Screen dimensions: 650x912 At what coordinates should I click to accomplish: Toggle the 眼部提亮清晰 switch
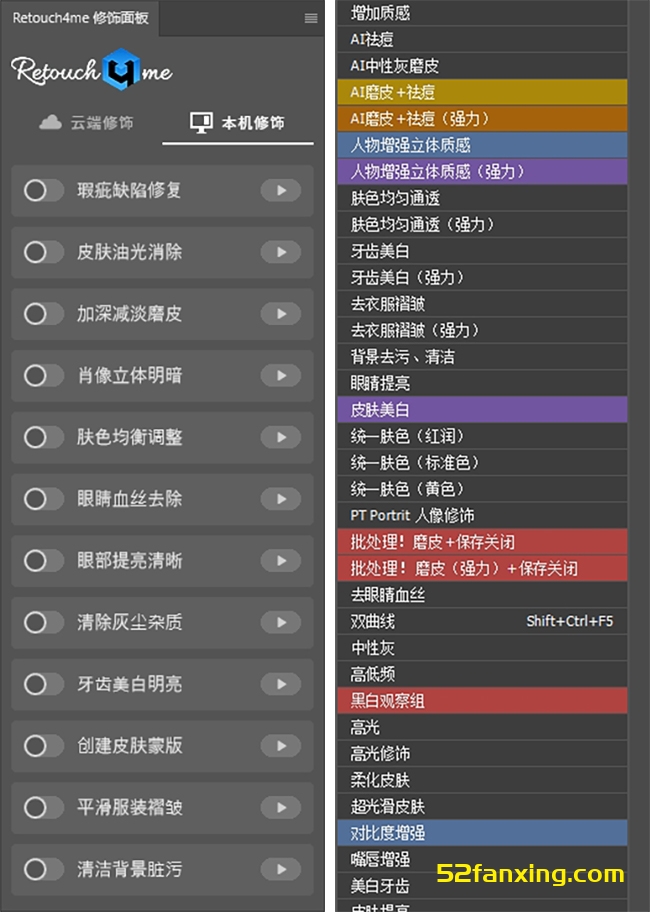(43, 561)
